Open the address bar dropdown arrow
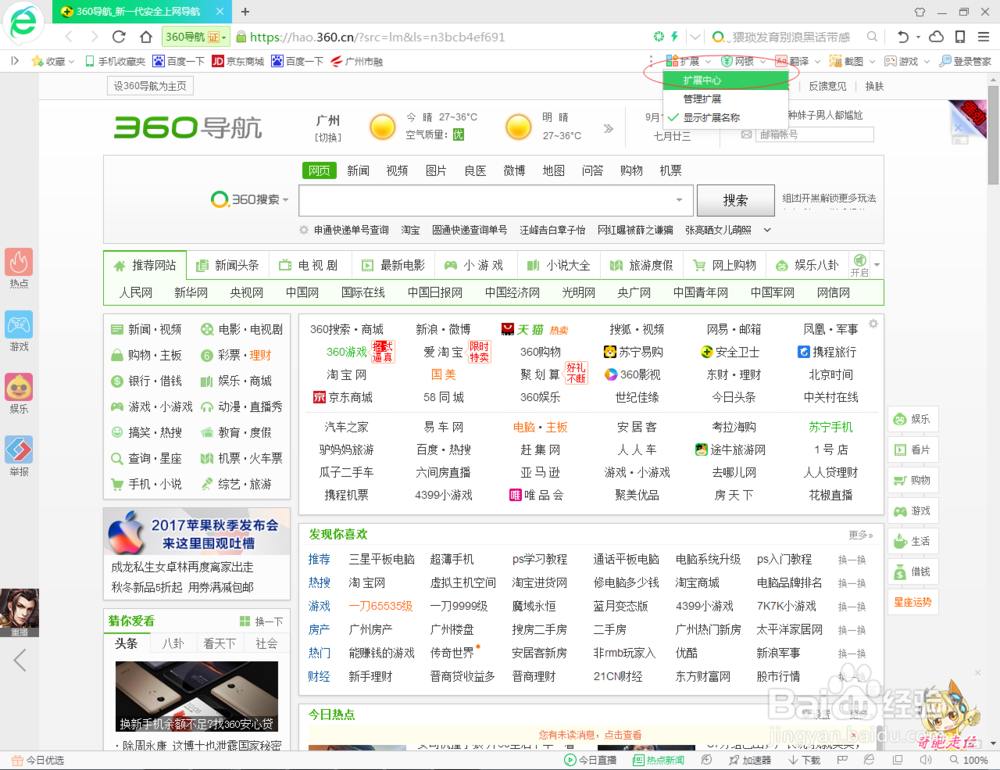The image size is (1000, 770). [x=696, y=37]
